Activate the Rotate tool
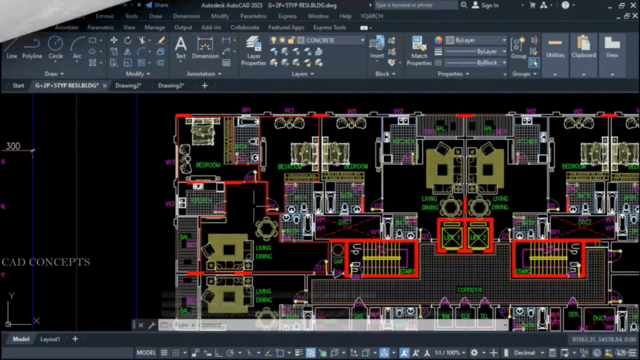Screen dimensions: 640x360 [x=128, y=40]
